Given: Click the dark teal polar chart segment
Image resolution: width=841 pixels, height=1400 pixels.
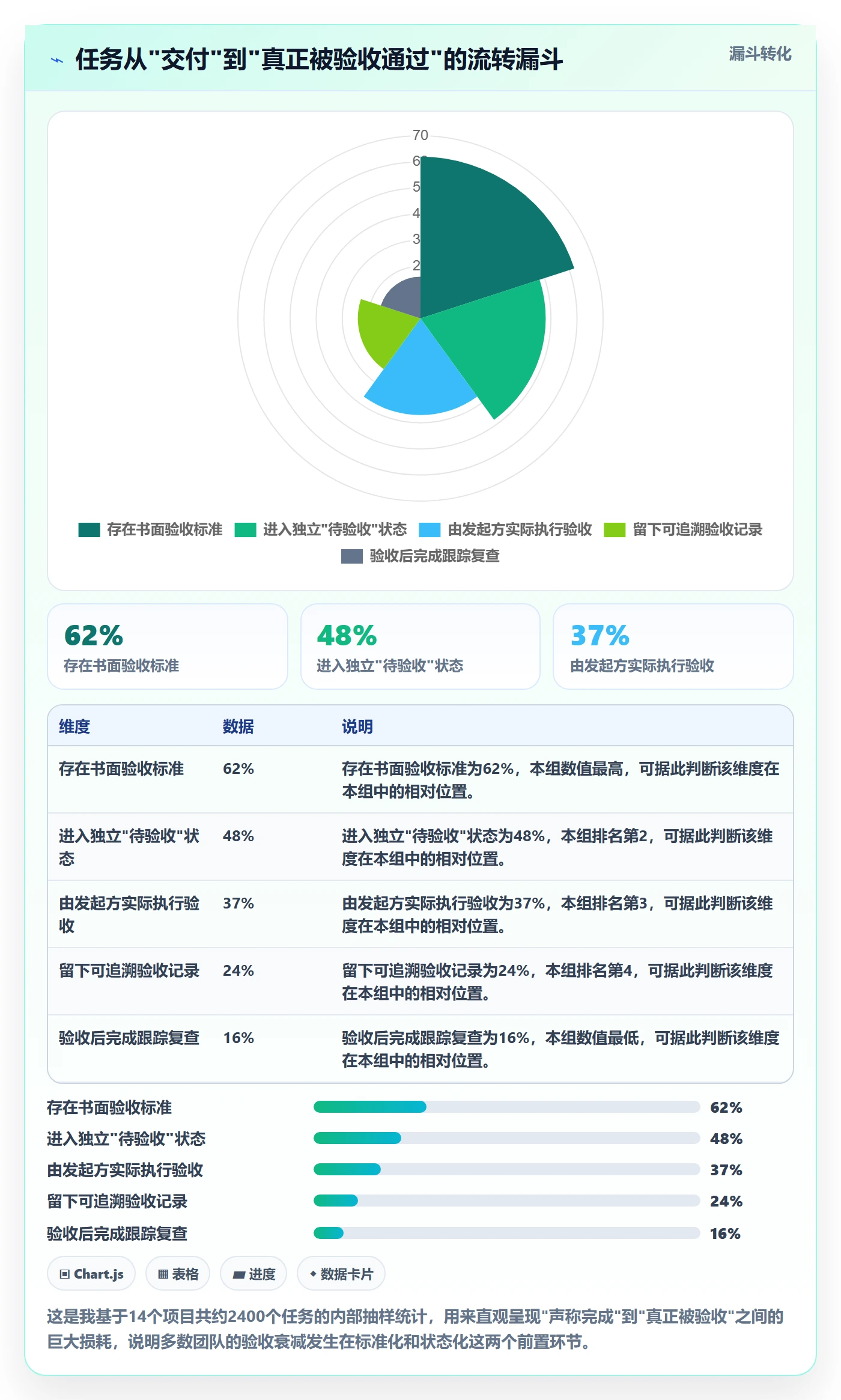Looking at the screenshot, I should [x=481, y=234].
